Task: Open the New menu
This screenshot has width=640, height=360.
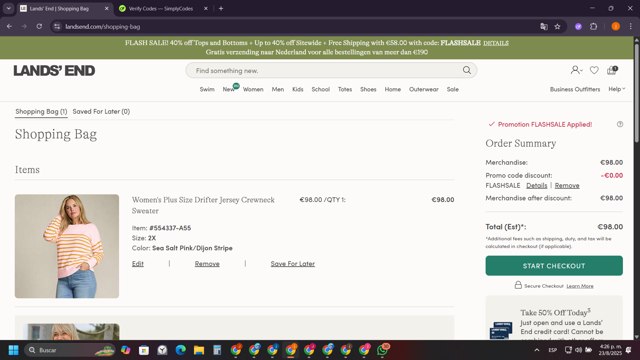Action: click(x=229, y=89)
